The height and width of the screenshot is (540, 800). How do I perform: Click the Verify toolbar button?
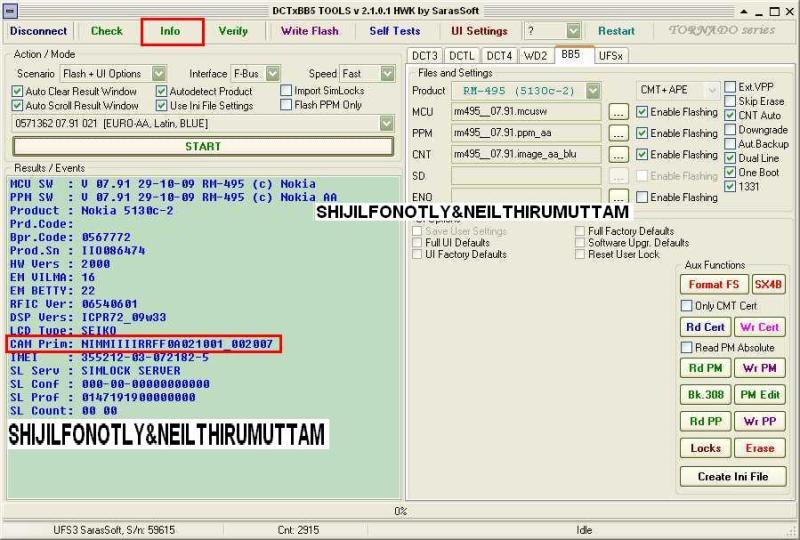(233, 31)
